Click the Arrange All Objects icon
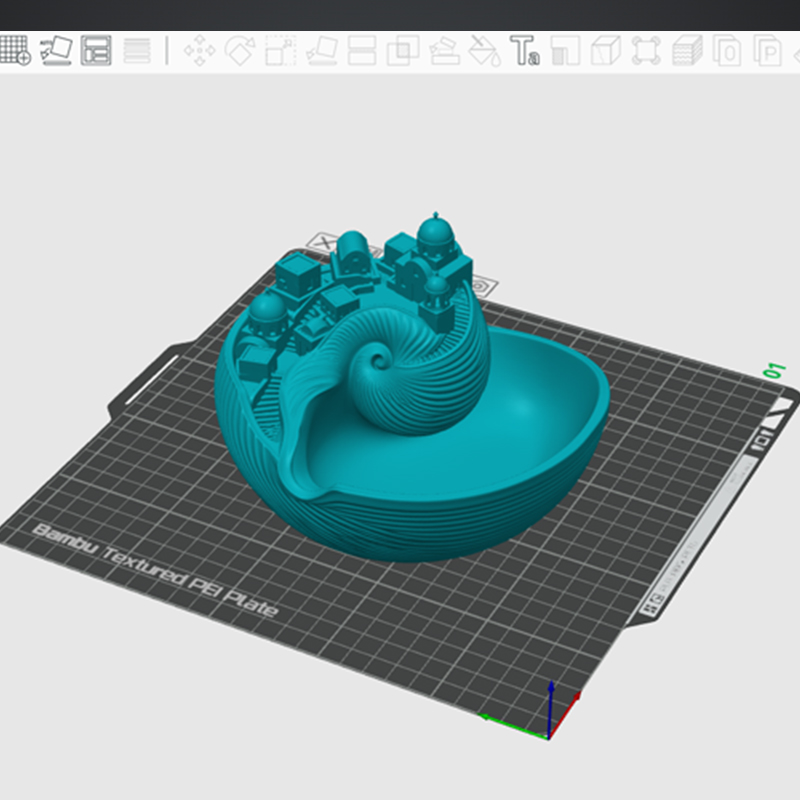 pyautogui.click(x=96, y=50)
